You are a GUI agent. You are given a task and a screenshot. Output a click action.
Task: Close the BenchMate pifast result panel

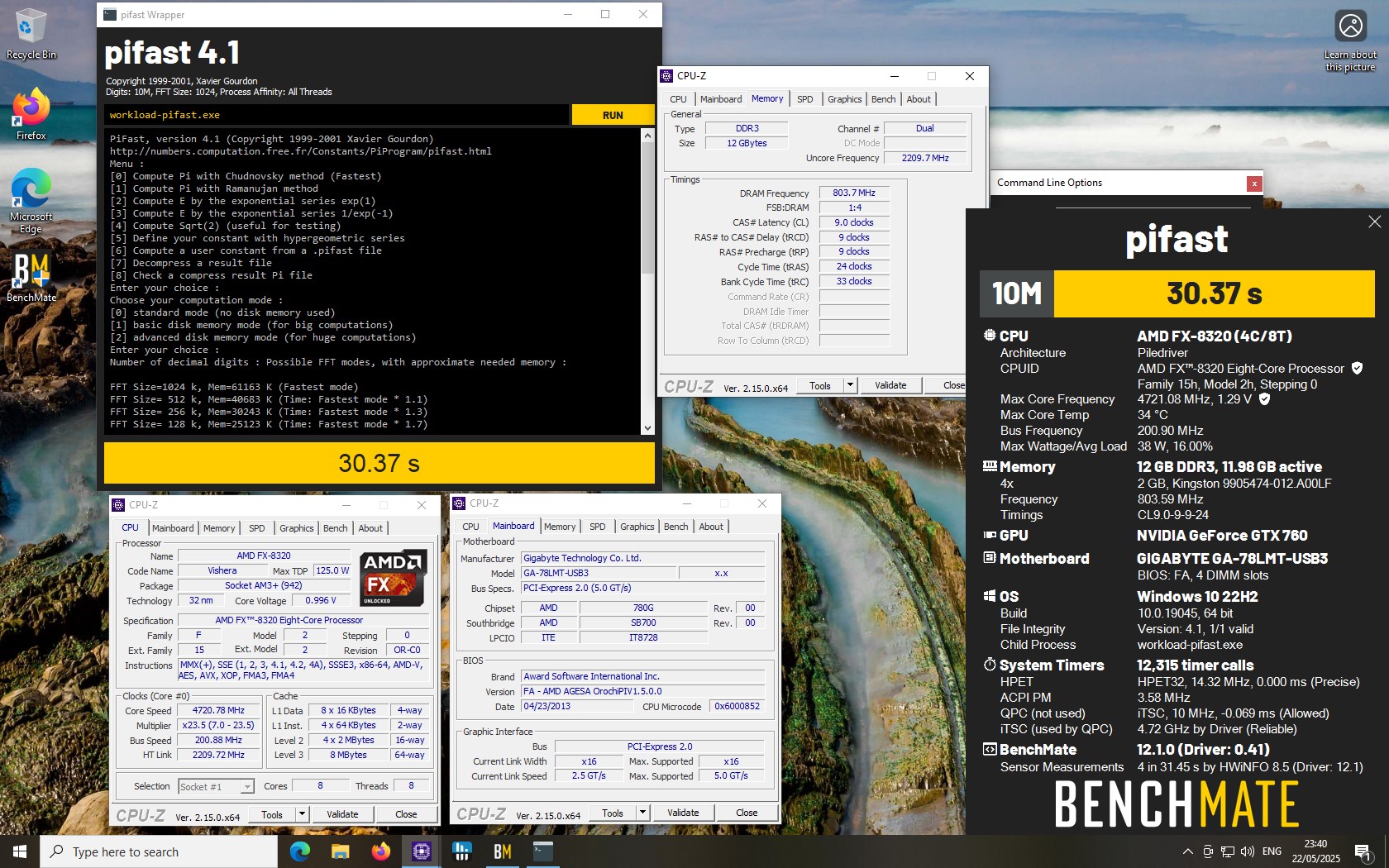point(1374,222)
